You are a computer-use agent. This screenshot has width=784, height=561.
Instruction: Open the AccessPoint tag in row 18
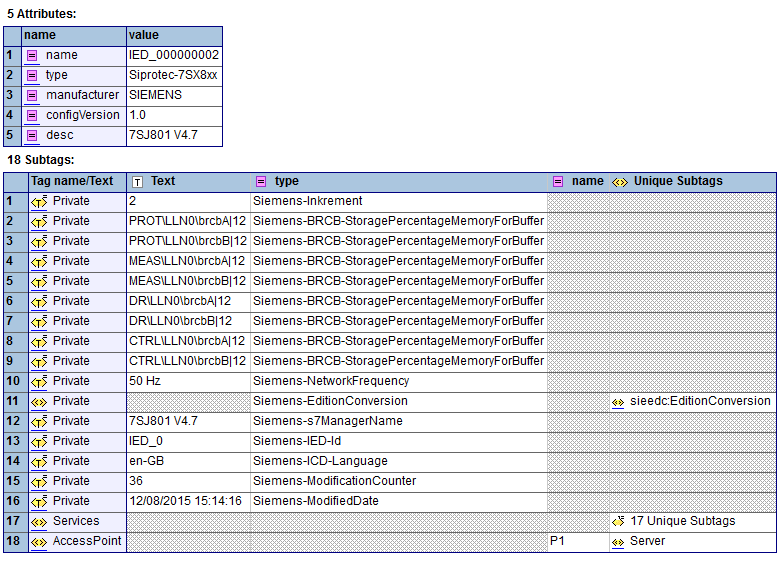87,541
